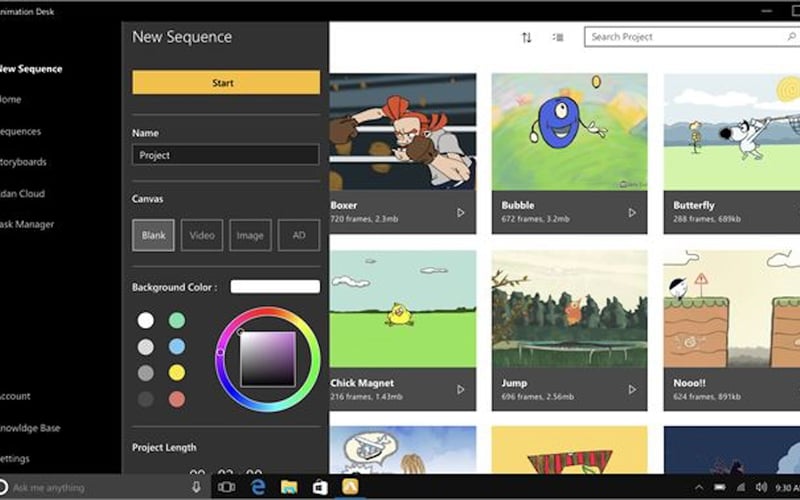Select Blank canvas option
Screen dimensions: 800x500
pos(153,235)
